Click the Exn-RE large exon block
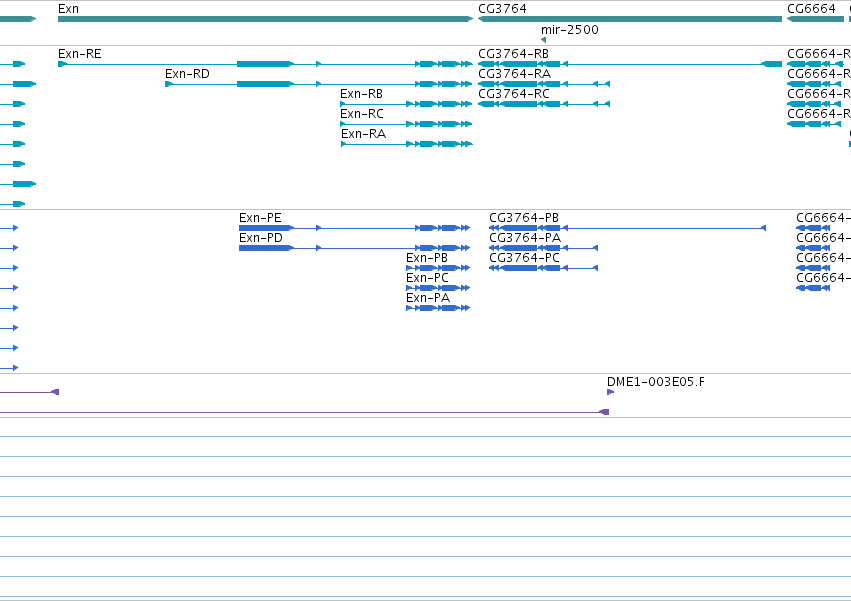Screen dimensions: 851x601 [x=265, y=64]
